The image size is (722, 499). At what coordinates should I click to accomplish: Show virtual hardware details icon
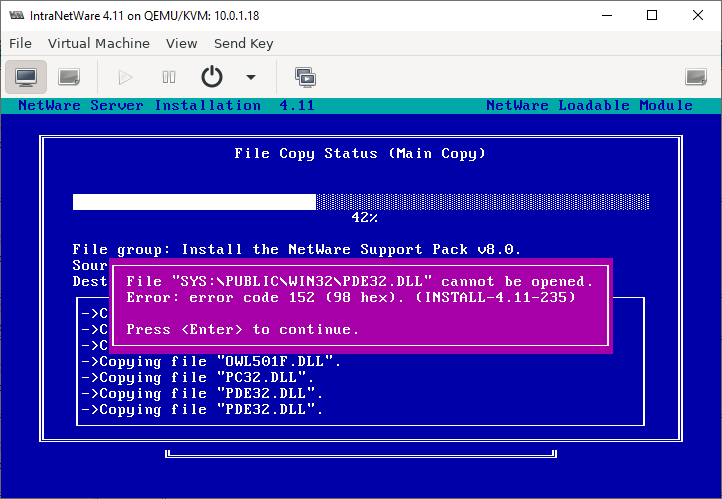click(x=69, y=77)
